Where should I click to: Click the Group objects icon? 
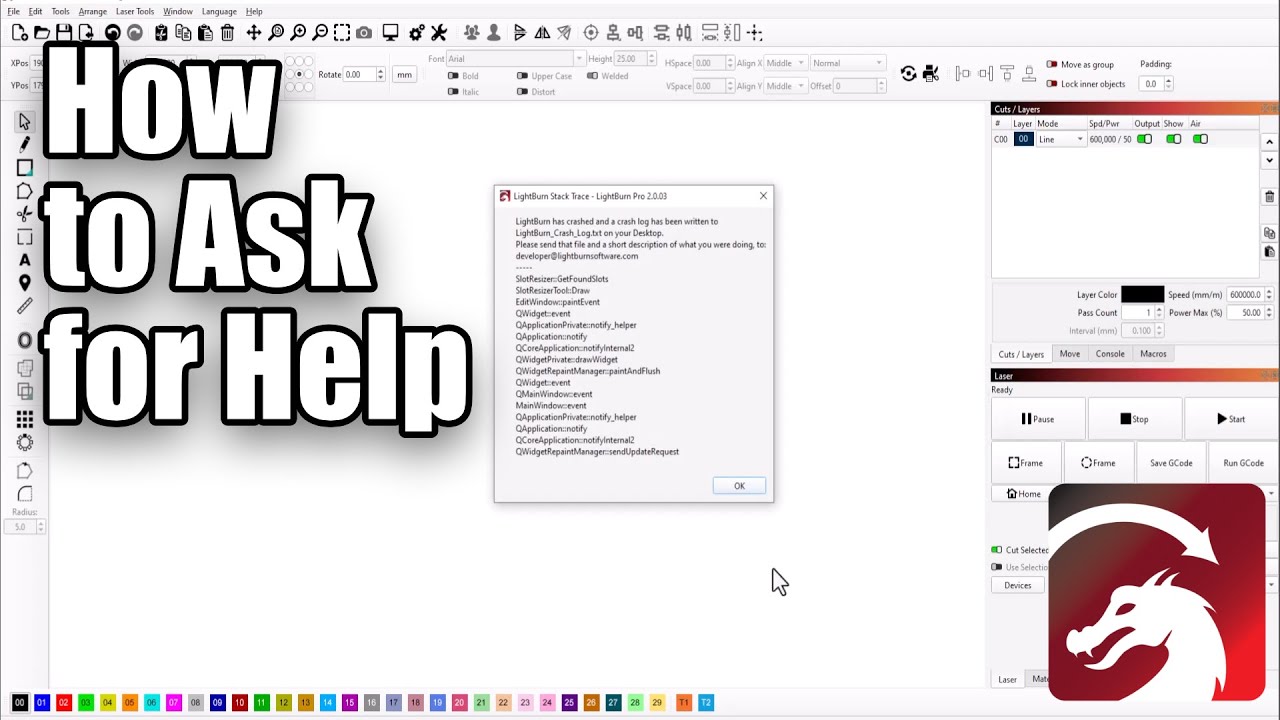point(471,33)
